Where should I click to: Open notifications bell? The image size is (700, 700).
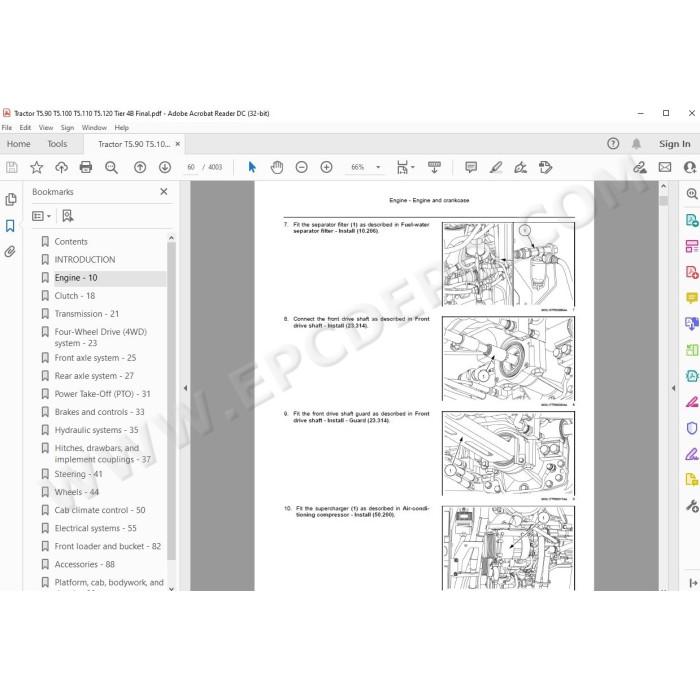coord(636,144)
